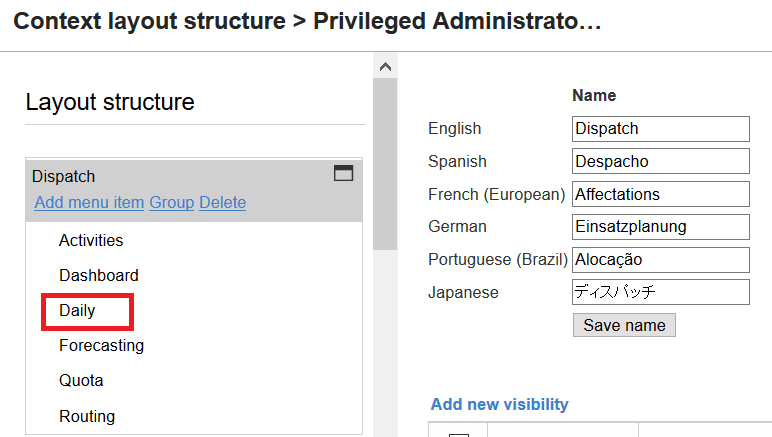The image size is (772, 437).
Task: Edit the French (European) name field
Action: click(x=661, y=194)
